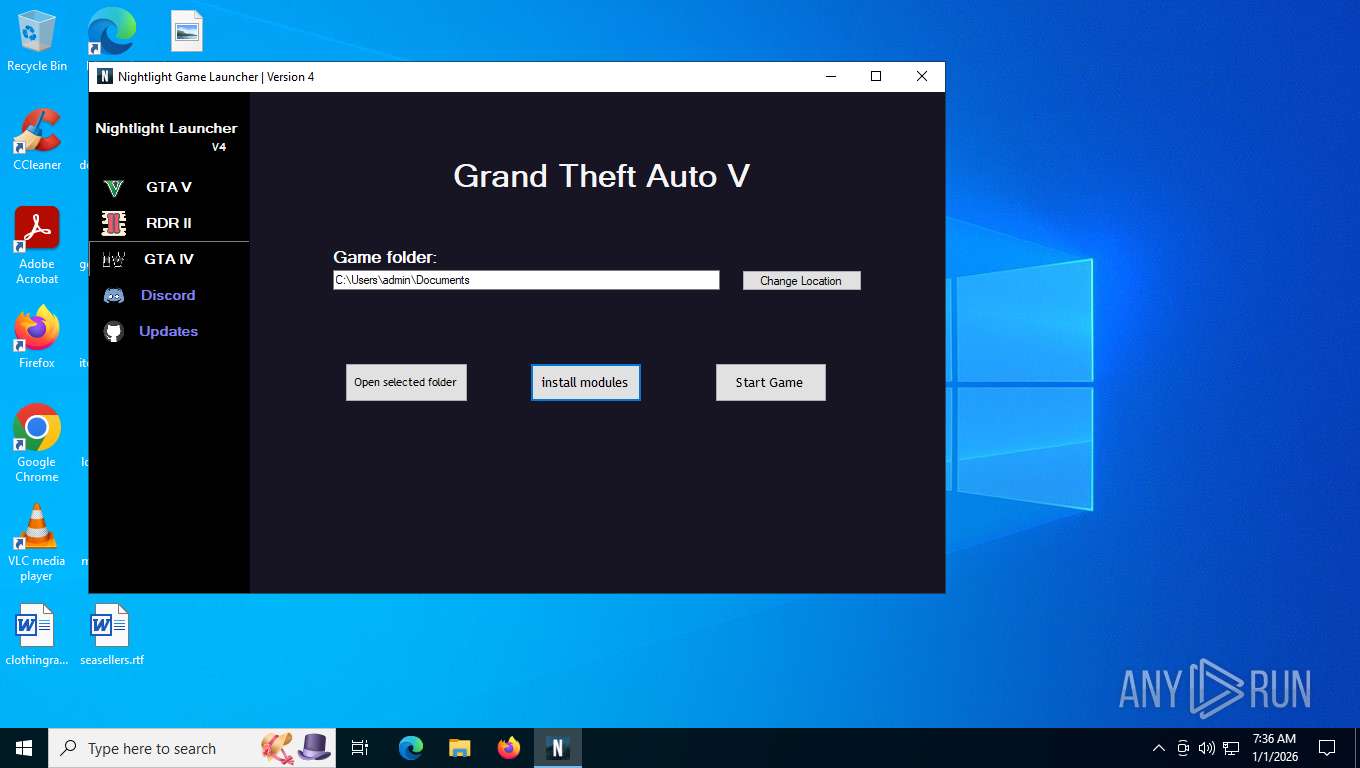The image size is (1360, 768).
Task: Select the CCleaner desktop icon
Action: point(37,140)
